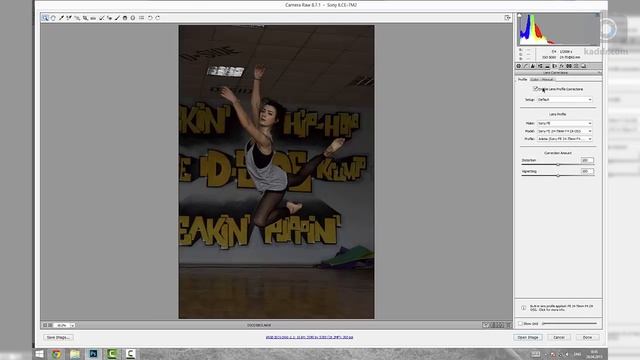Screen dimensions: 640x360
Task: Open the Presets panel icon
Action: tap(576, 66)
